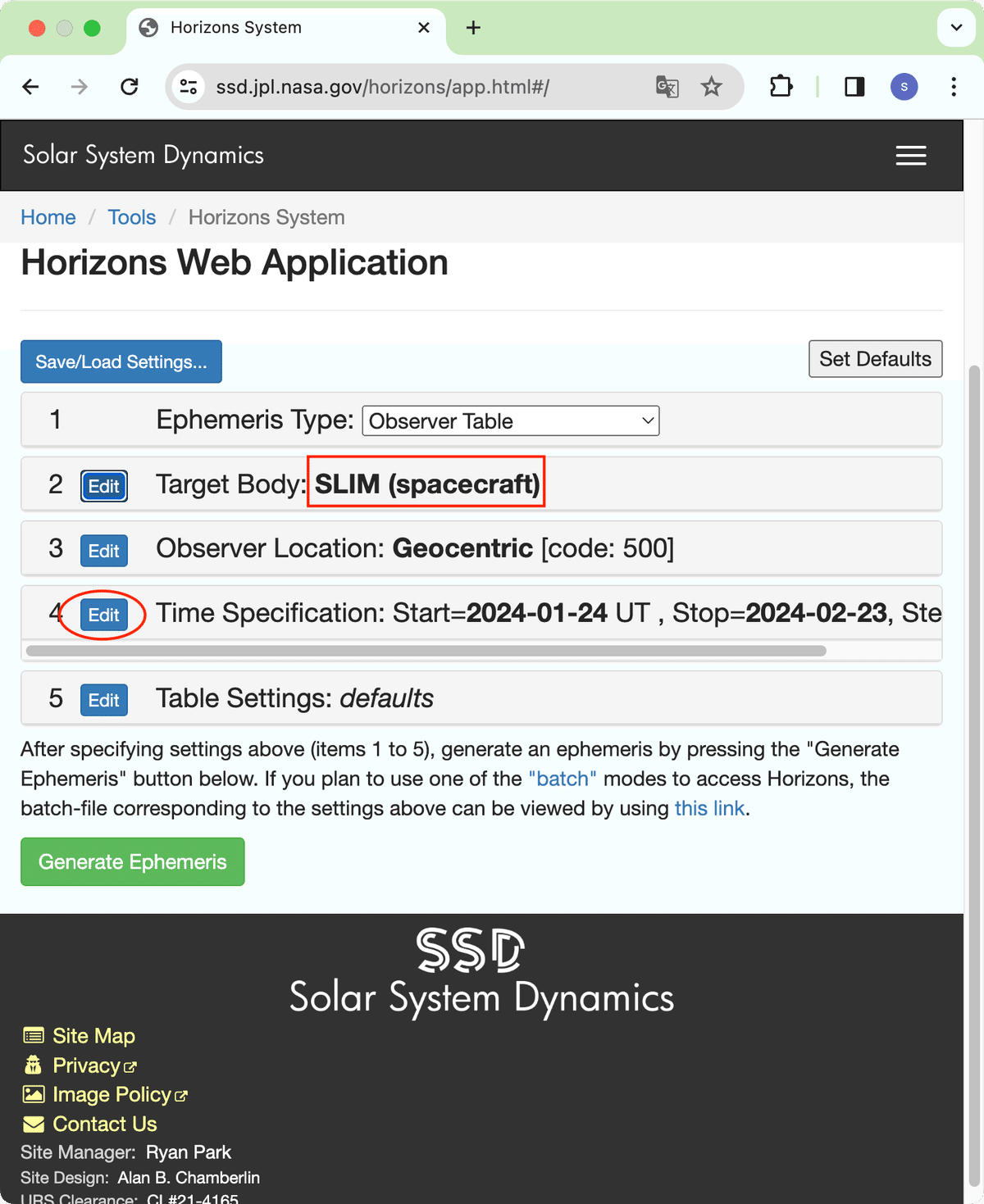Click the browser forward arrow

point(80,87)
